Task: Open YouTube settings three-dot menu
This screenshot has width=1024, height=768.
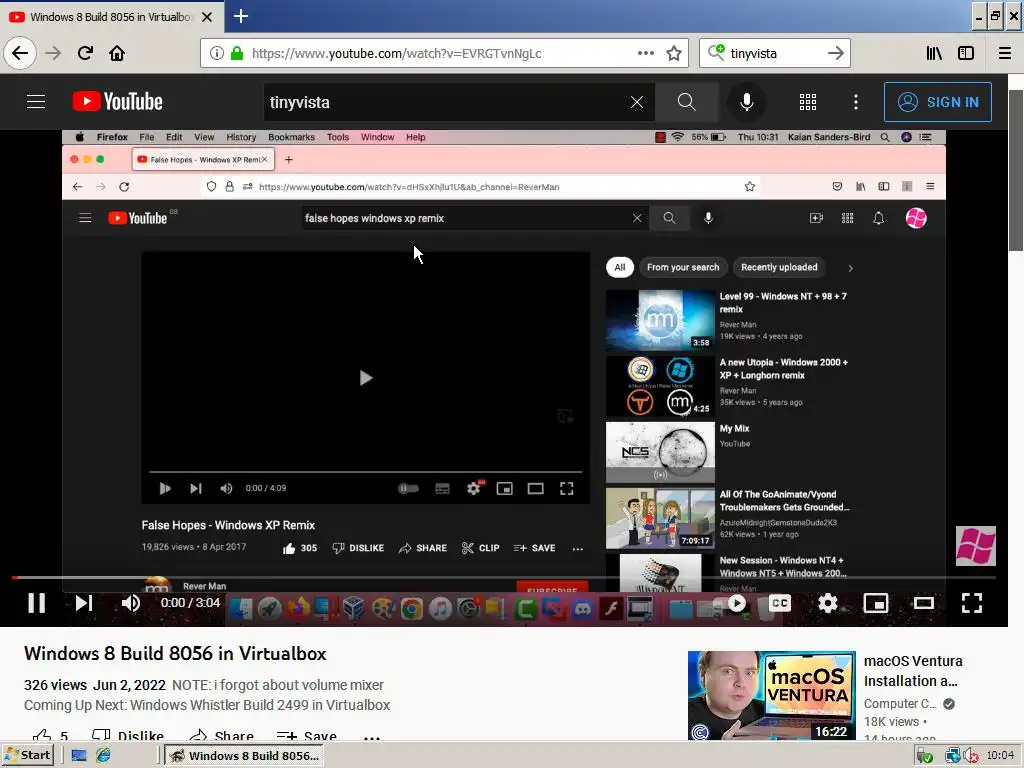Action: tap(856, 102)
